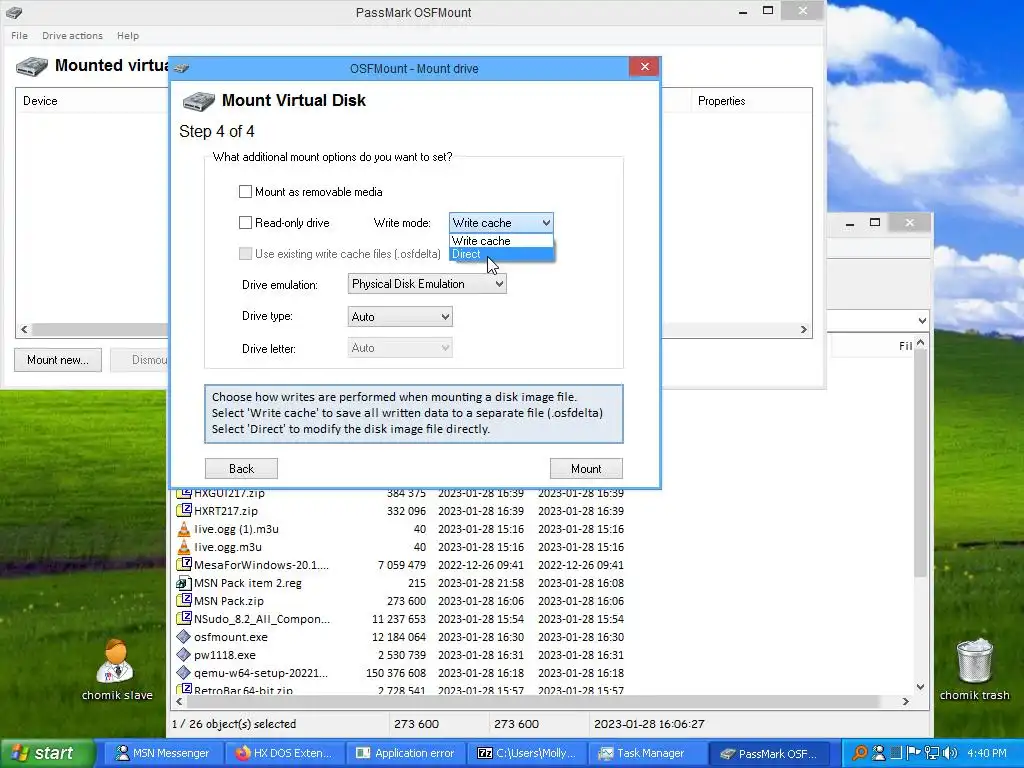This screenshot has width=1024, height=768.
Task: Choose Direct in the Write mode list
Action: [501, 254]
